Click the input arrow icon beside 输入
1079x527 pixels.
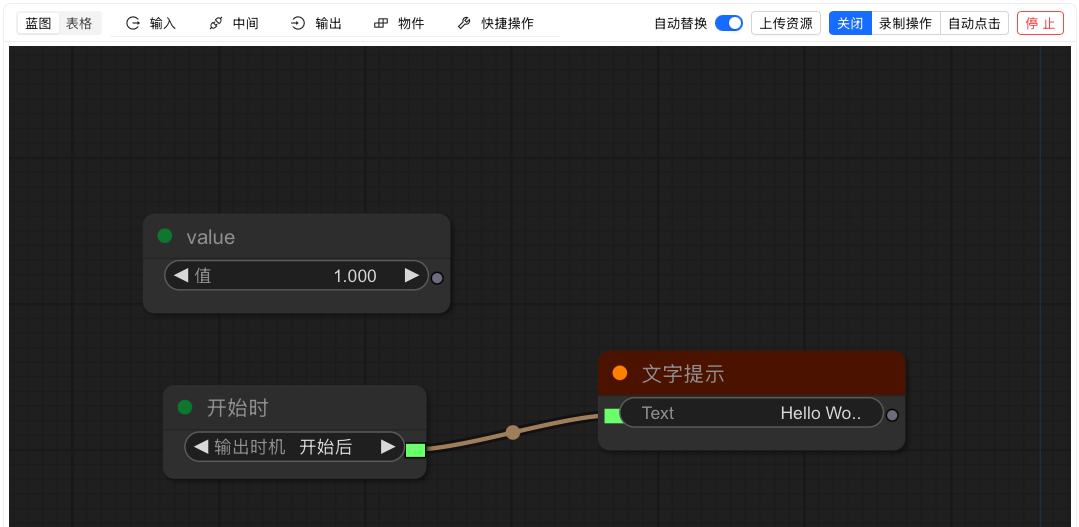pyautogui.click(x=133, y=23)
